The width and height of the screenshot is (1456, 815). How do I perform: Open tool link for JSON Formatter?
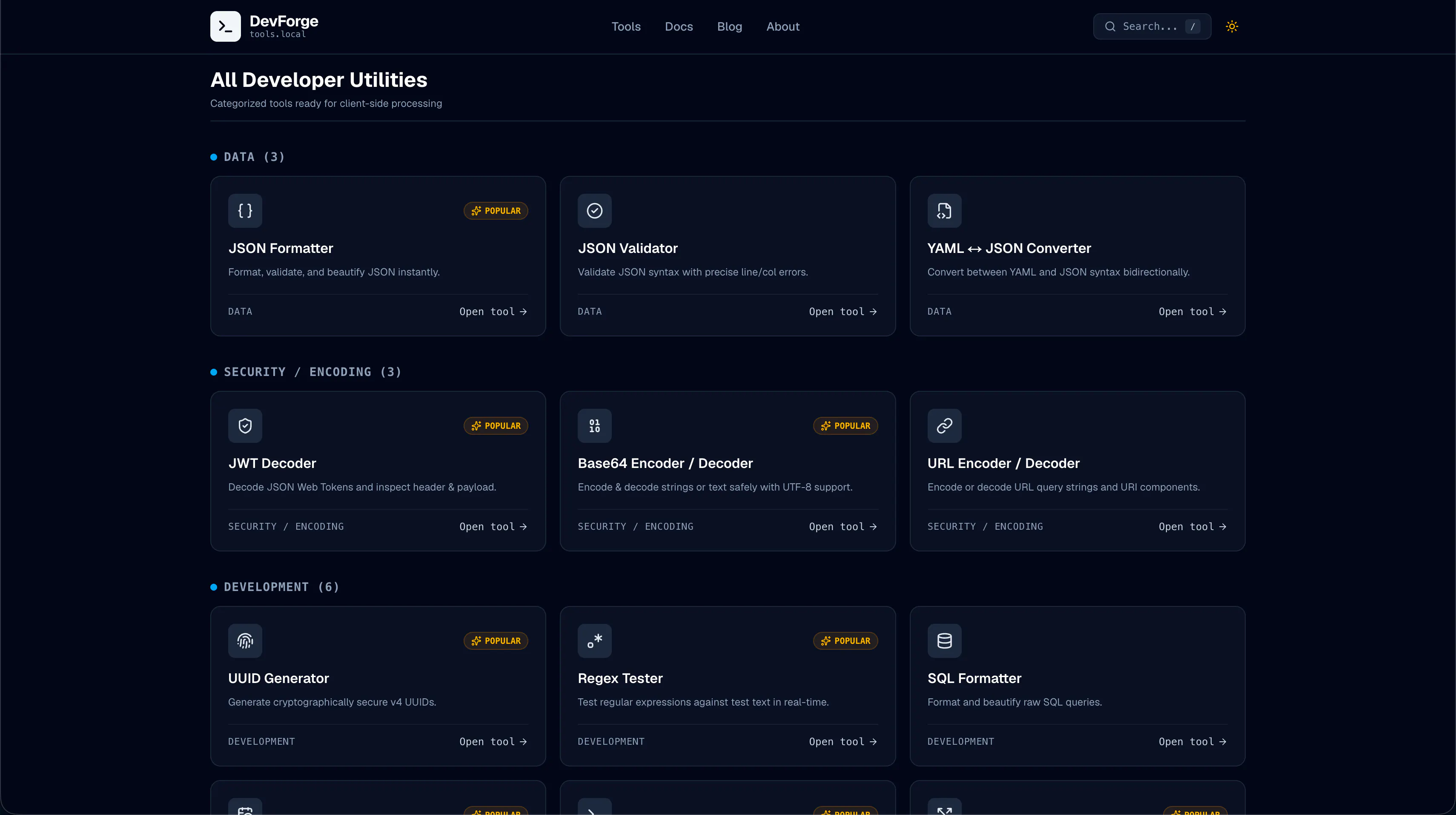click(x=493, y=311)
